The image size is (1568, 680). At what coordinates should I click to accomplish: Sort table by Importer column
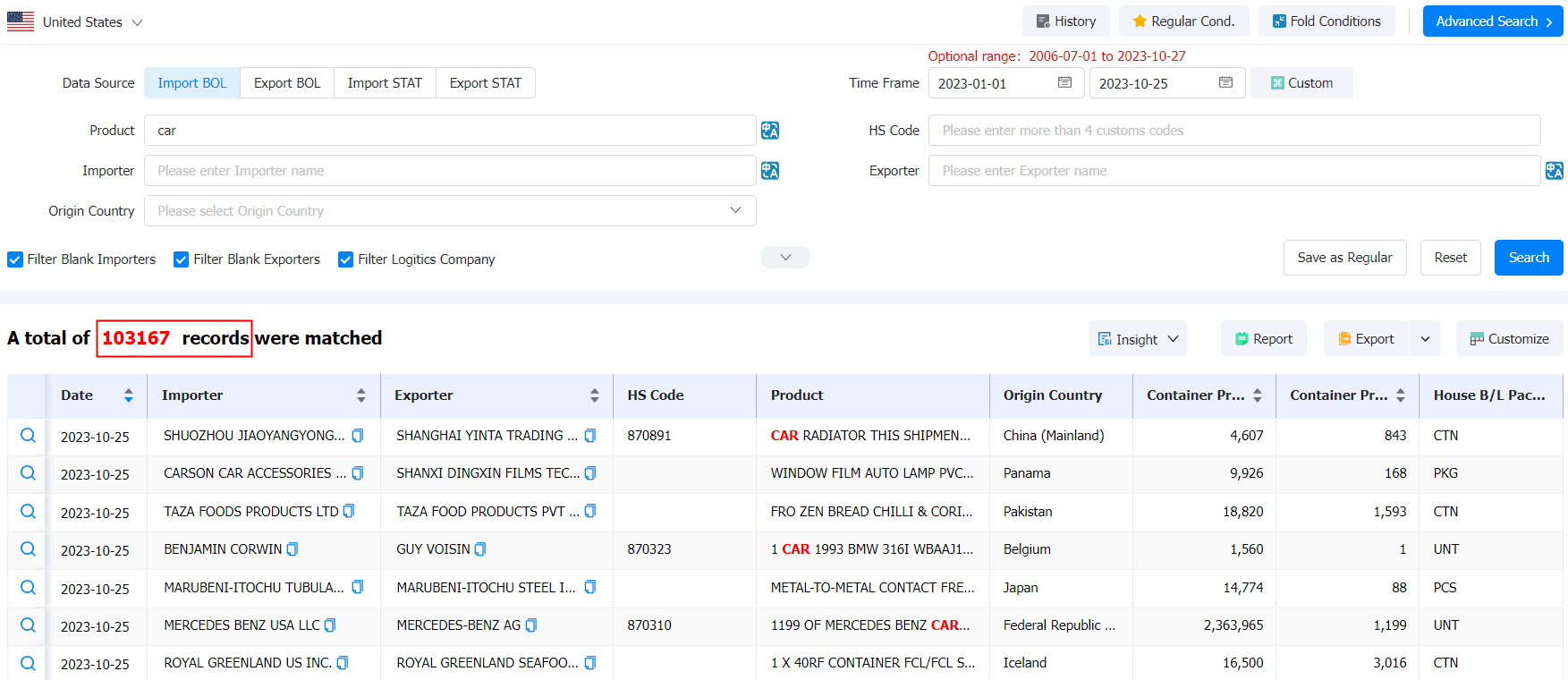(361, 395)
